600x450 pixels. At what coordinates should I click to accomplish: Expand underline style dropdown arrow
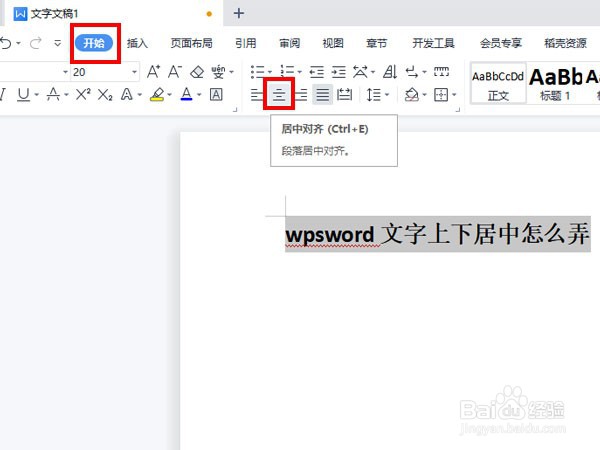(36, 95)
